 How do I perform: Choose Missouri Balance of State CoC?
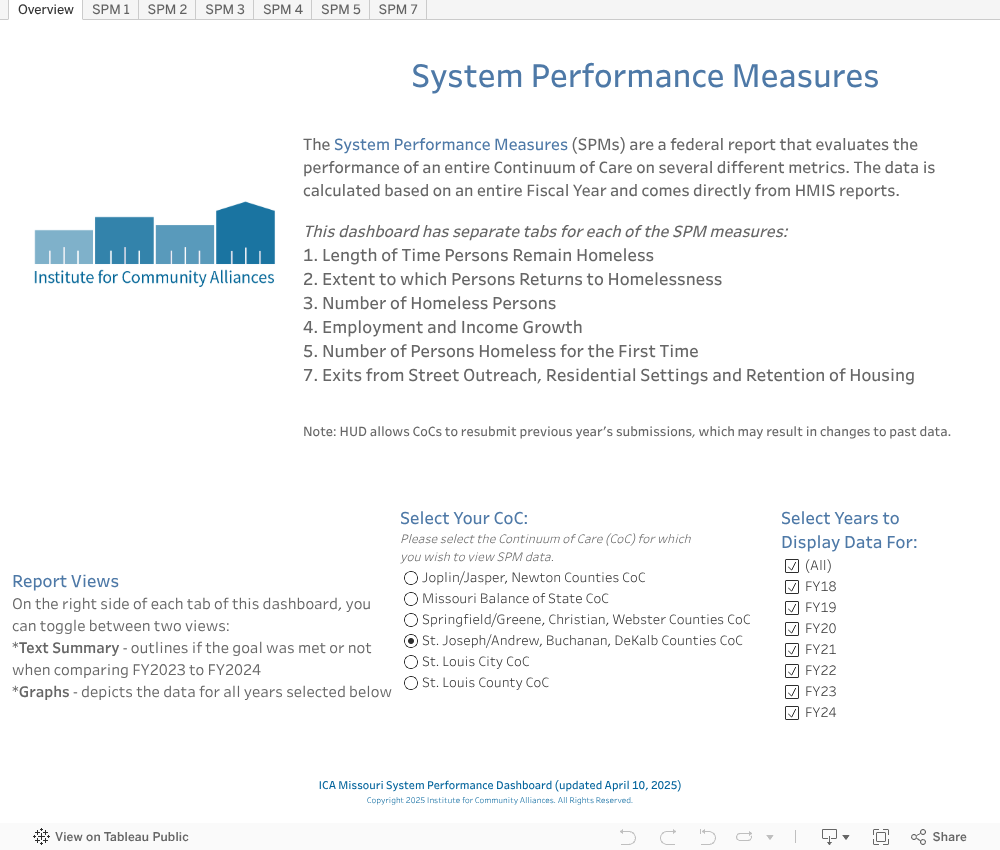point(411,599)
